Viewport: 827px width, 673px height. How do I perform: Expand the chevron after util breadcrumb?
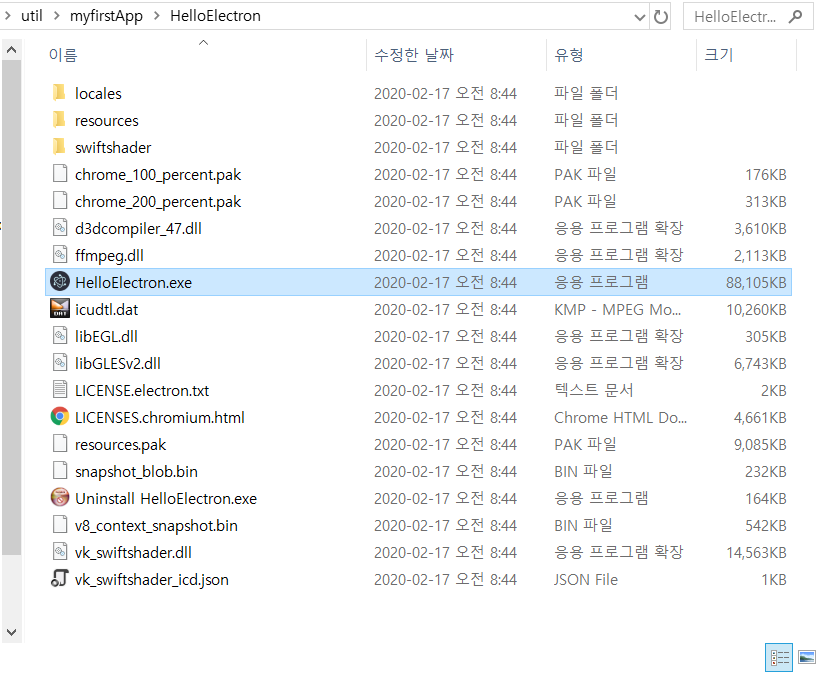[x=56, y=16]
